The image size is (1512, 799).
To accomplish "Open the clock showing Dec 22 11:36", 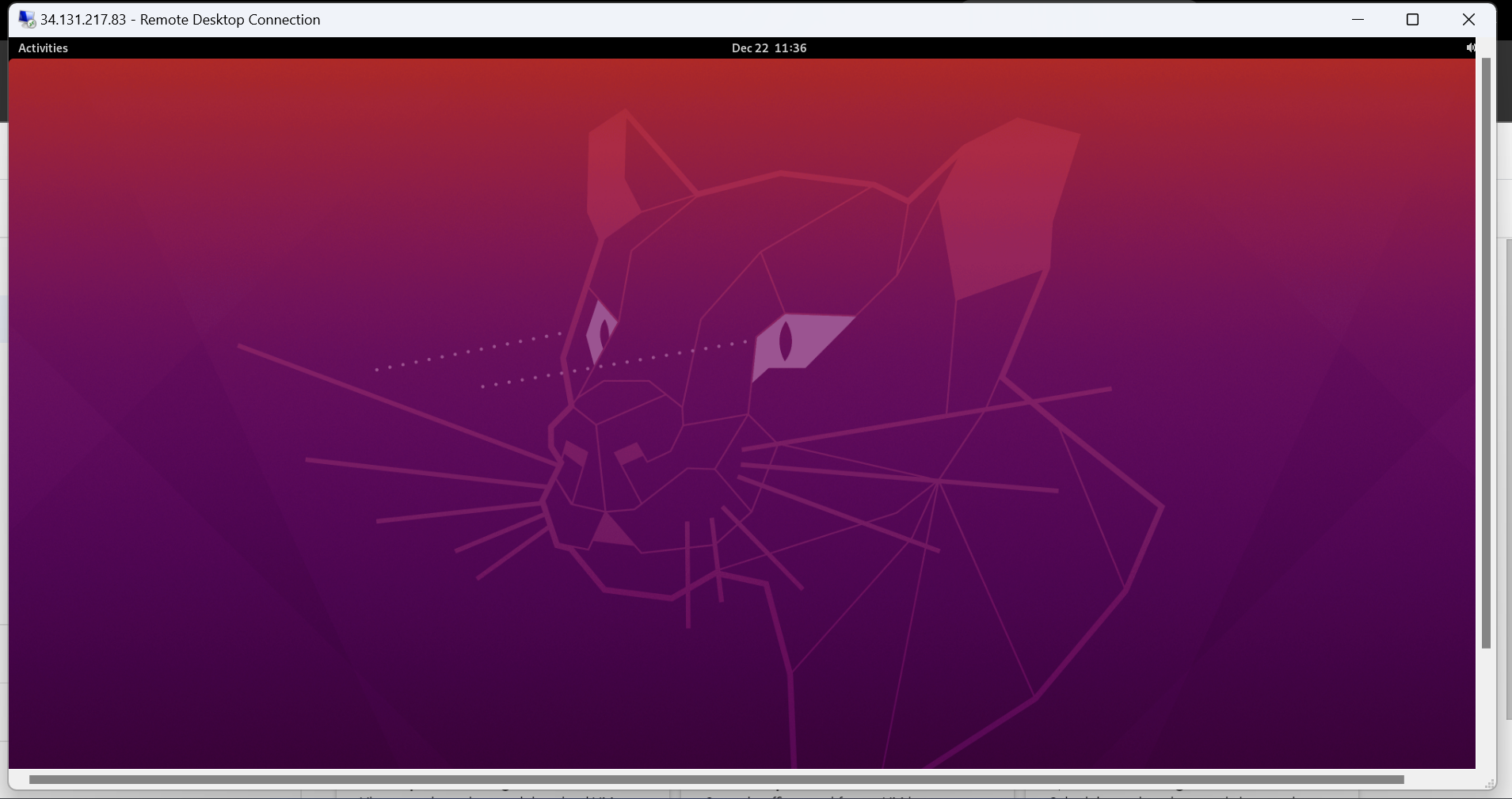I will (769, 48).
